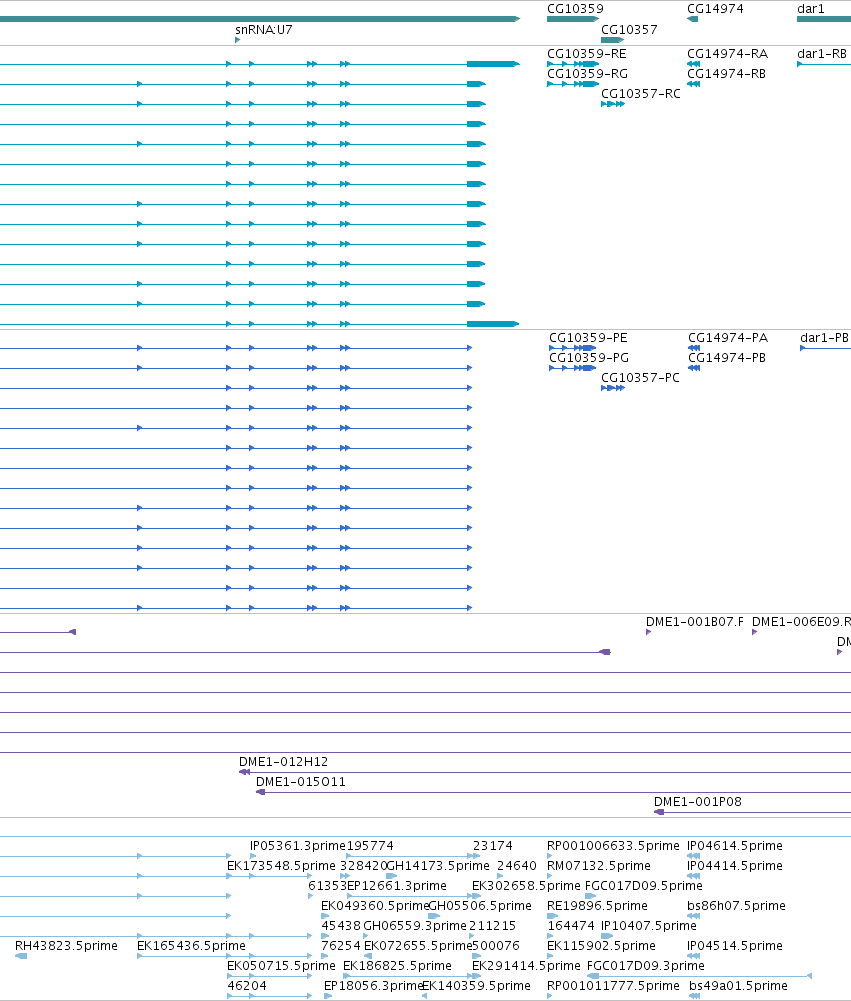This screenshot has height=1001, width=851.
Task: Select the FGC017D09.3prime label
Action: 645,966
